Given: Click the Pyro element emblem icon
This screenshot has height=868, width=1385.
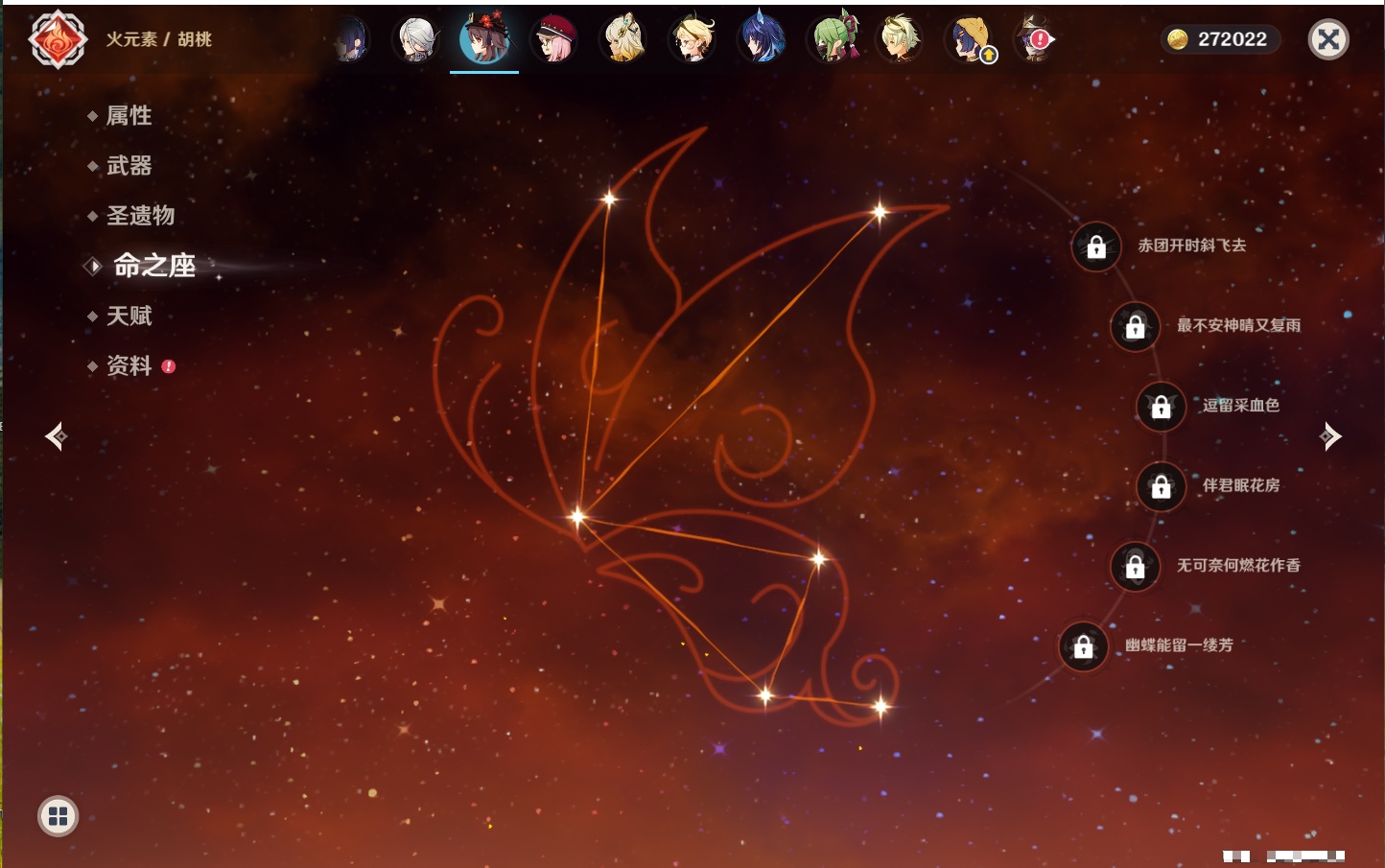Looking at the screenshot, I should (x=58, y=39).
